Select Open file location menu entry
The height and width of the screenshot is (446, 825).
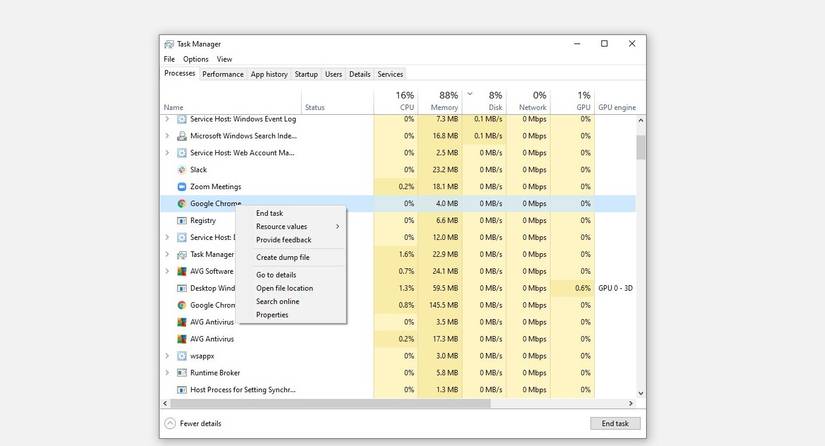284,288
